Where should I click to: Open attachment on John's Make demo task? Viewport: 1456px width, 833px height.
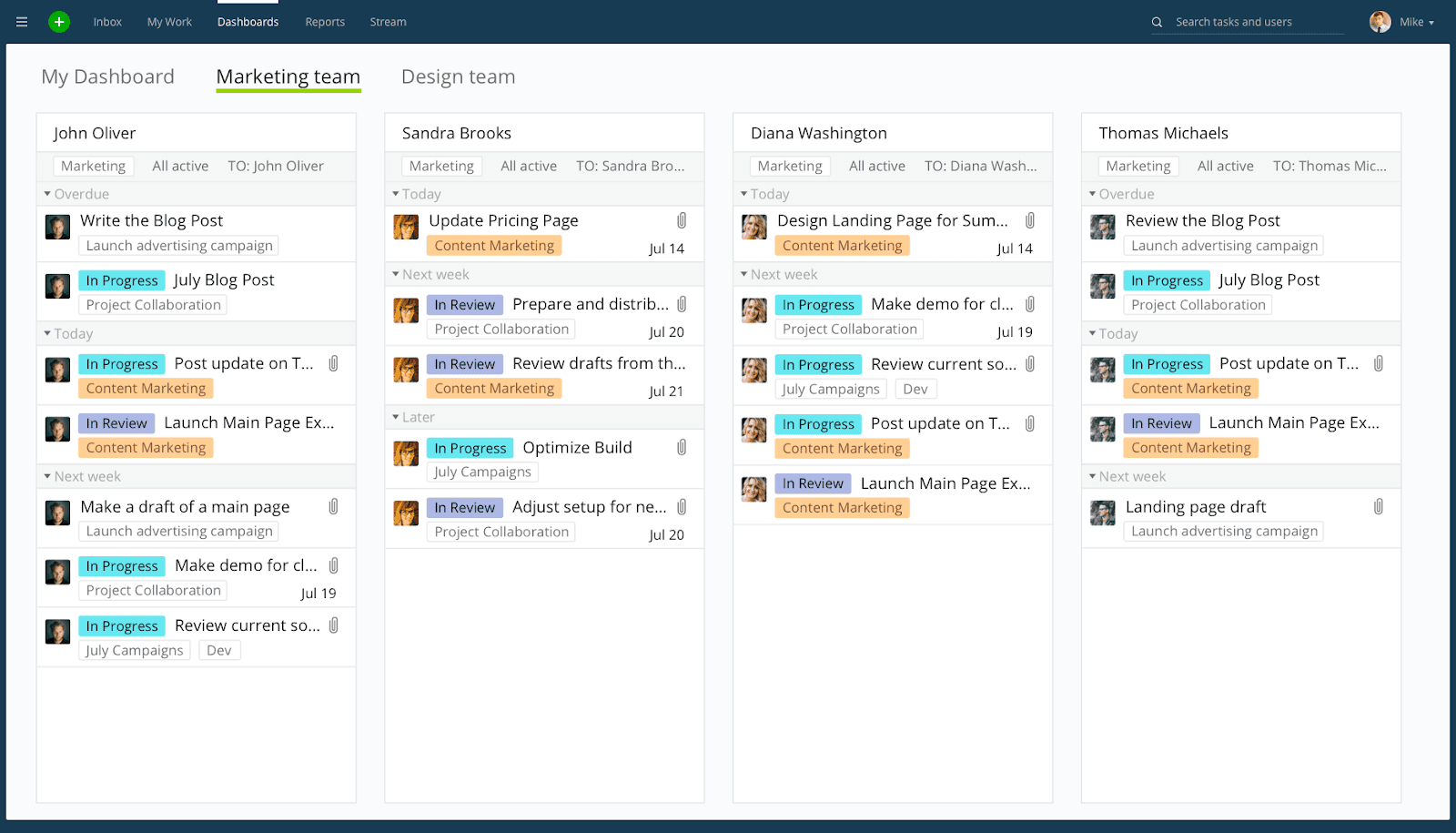(x=334, y=565)
